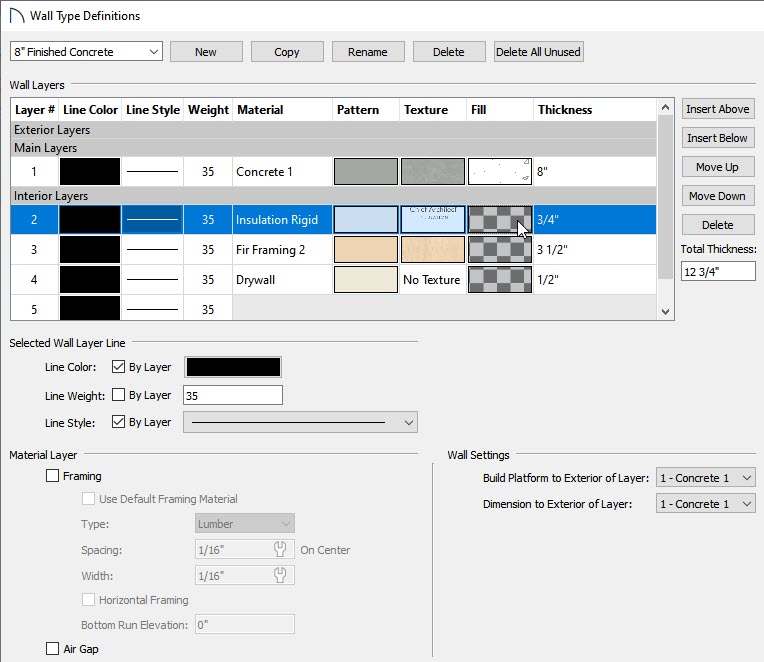Click the line color swatch of layer 4
The image size is (764, 662).
[x=90, y=280]
